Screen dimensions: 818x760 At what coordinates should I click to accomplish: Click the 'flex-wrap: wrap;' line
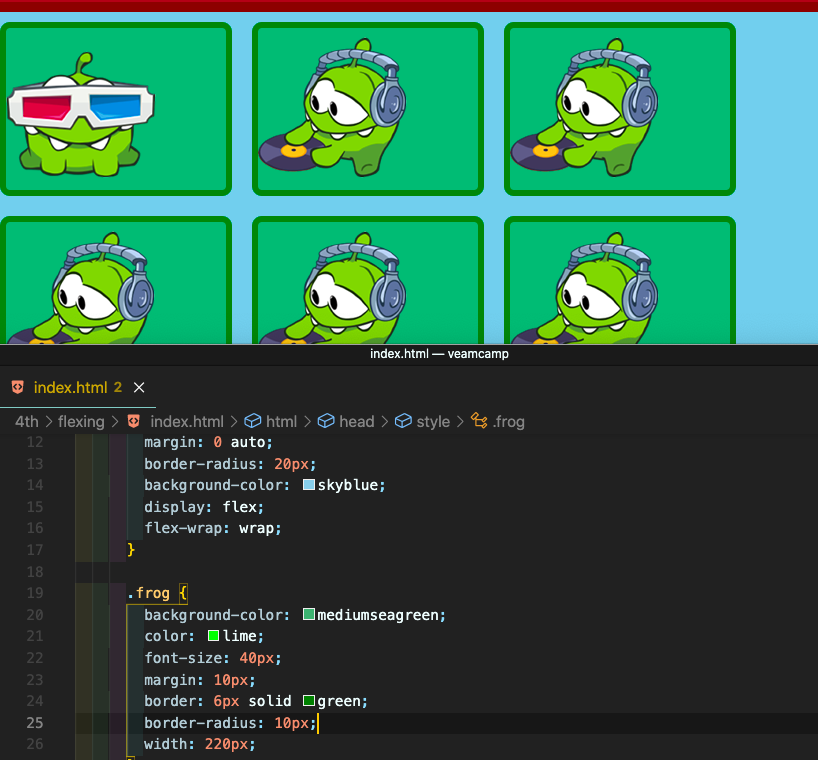pos(213,528)
